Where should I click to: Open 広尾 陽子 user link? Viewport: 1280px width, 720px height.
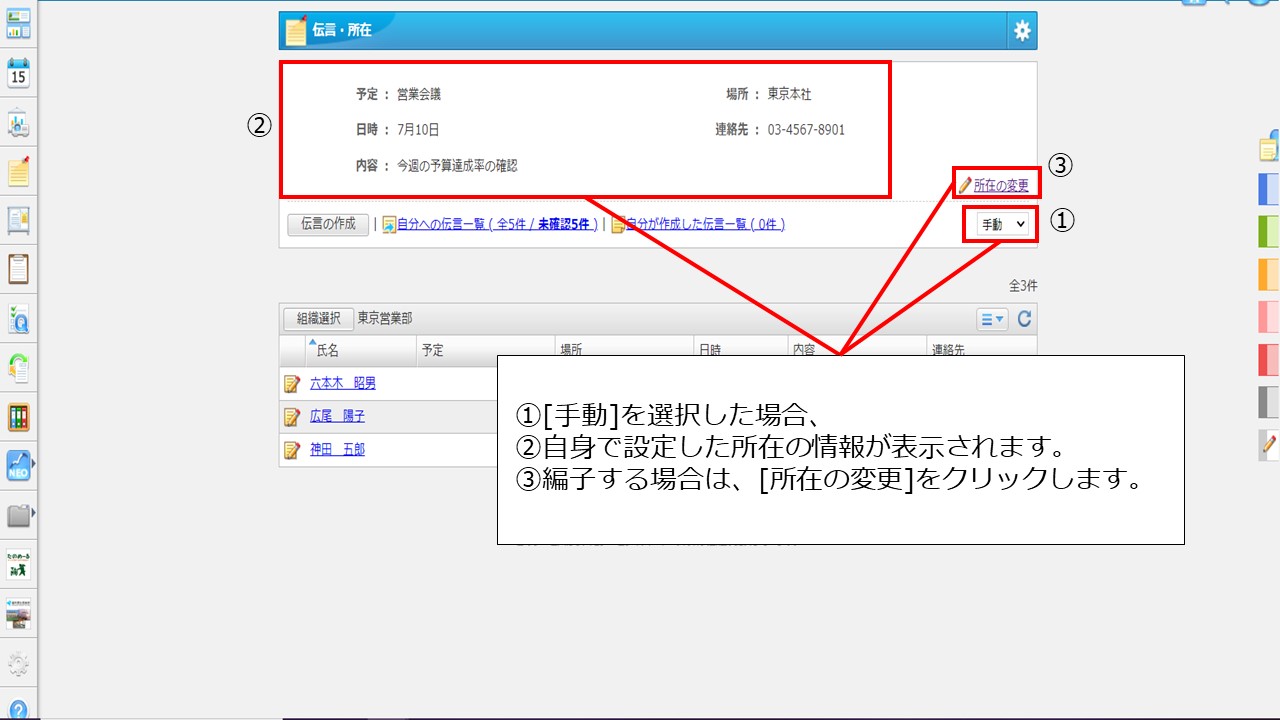[x=337, y=417]
